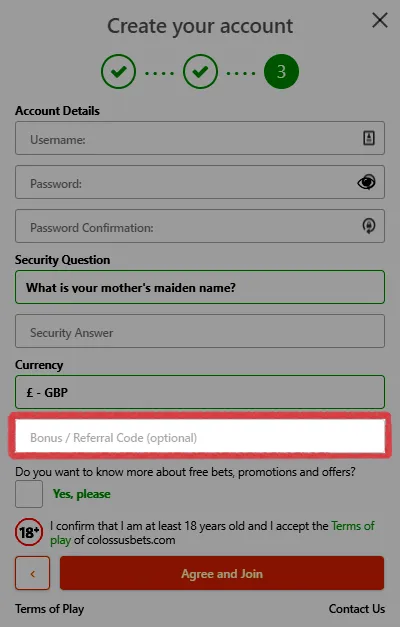This screenshot has width=400, height=627.
Task: Click the first completed step checkmark
Action: coord(118,72)
